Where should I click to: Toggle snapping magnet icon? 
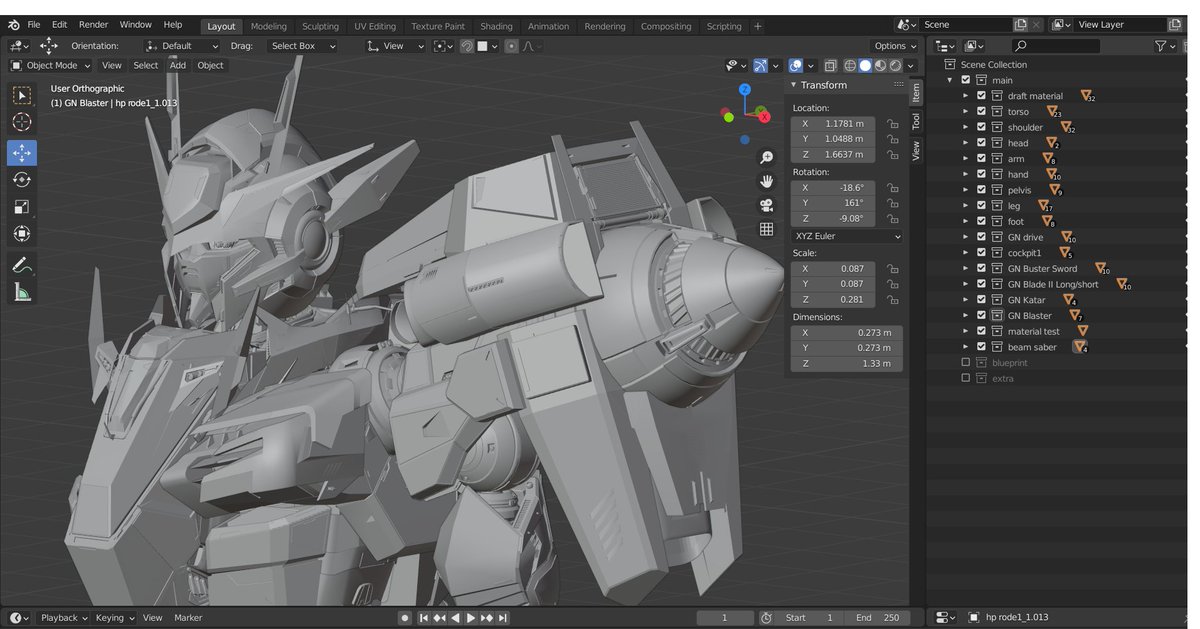click(x=467, y=46)
